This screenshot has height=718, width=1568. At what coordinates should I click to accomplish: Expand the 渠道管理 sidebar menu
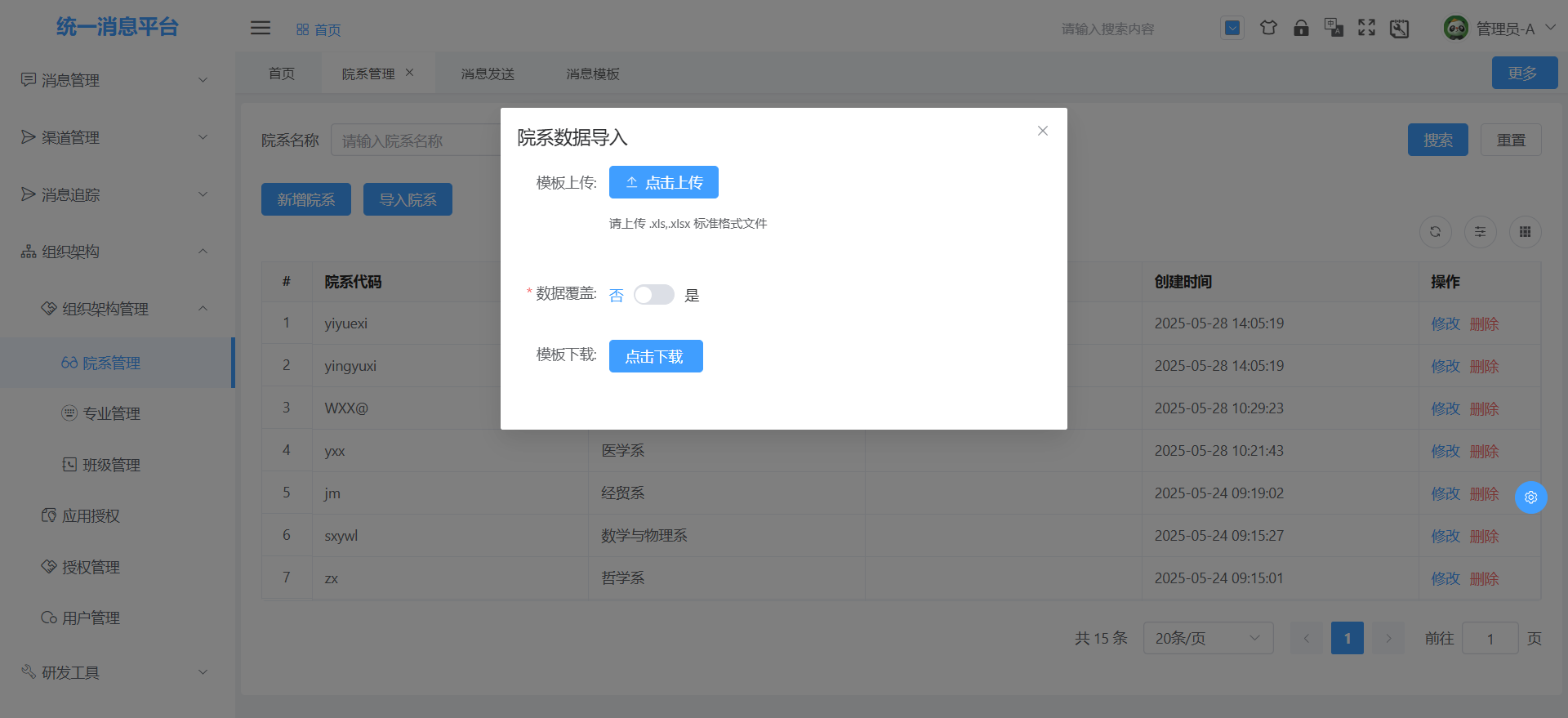(x=118, y=137)
